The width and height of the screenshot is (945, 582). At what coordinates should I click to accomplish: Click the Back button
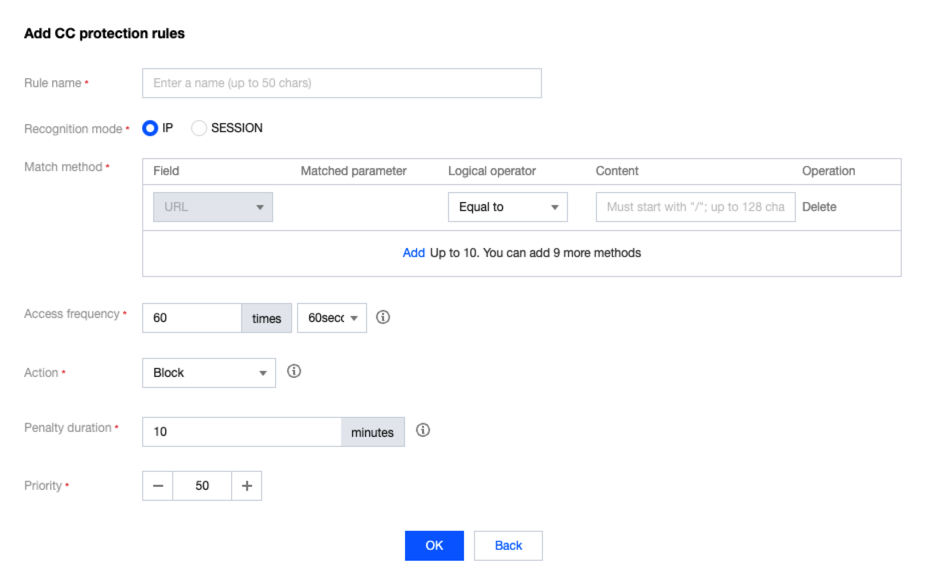[508, 545]
